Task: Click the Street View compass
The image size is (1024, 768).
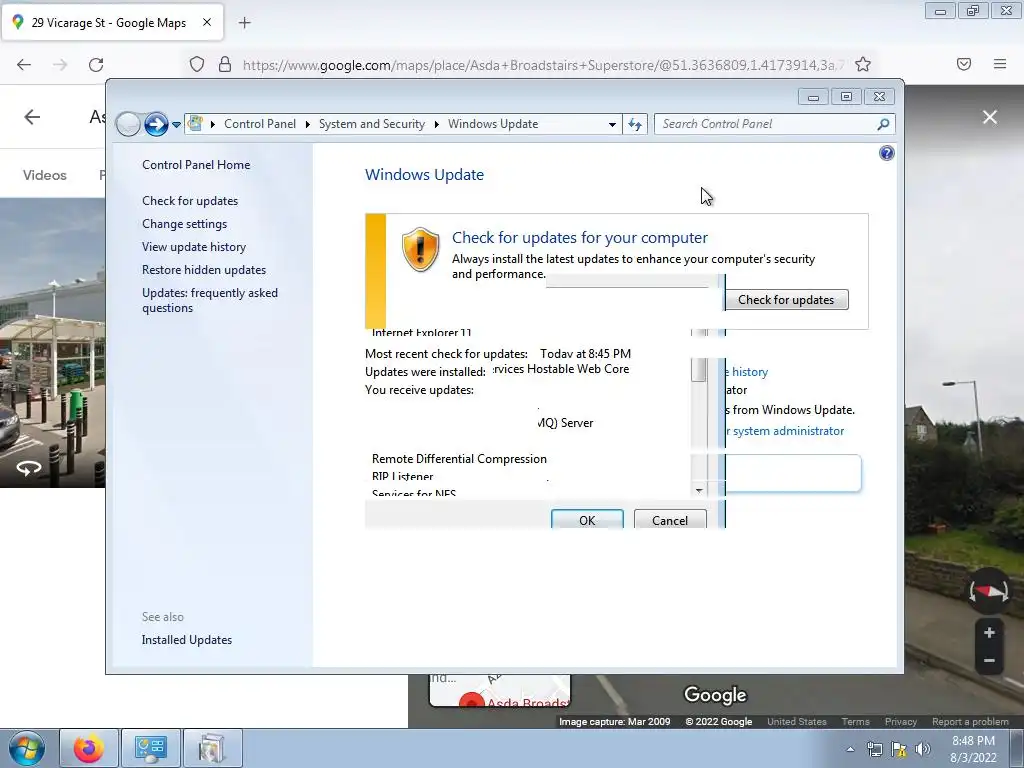Action: point(989,592)
